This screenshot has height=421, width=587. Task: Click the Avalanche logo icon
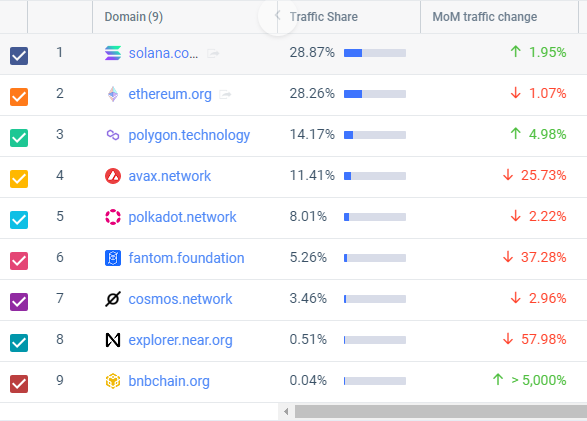113,176
